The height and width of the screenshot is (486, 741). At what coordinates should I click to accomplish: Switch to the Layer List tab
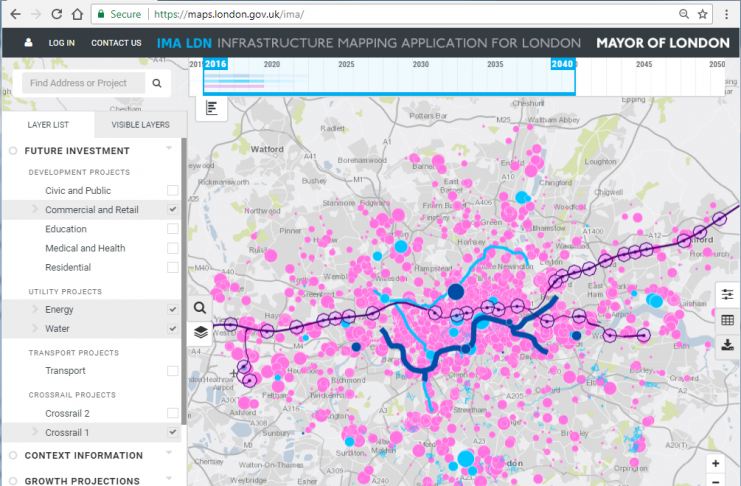tap(48, 125)
